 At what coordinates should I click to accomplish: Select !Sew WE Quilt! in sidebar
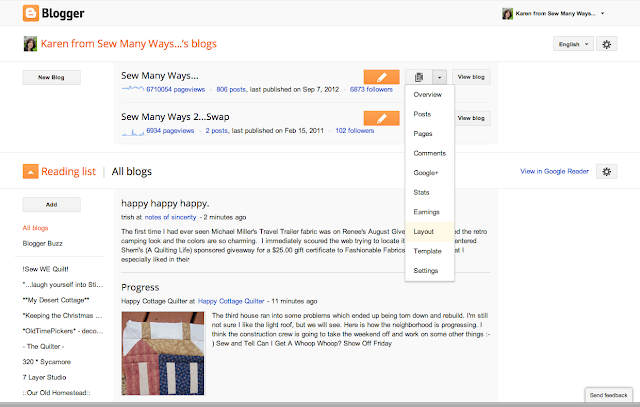(x=45, y=269)
